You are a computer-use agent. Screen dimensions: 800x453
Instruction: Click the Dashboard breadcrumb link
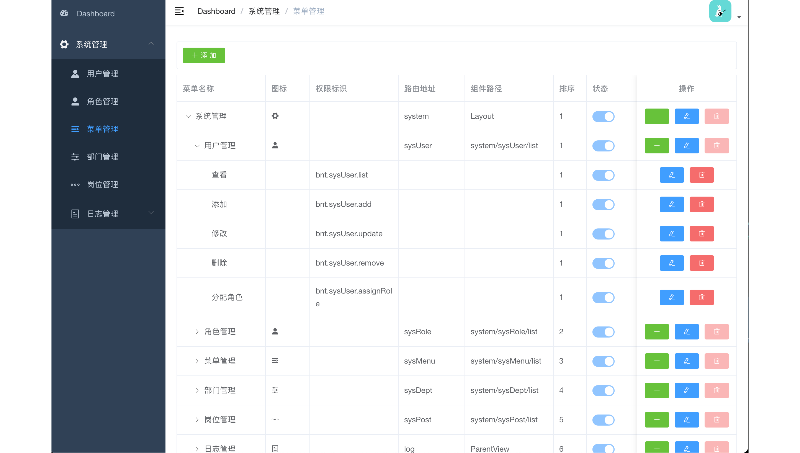coord(216,11)
